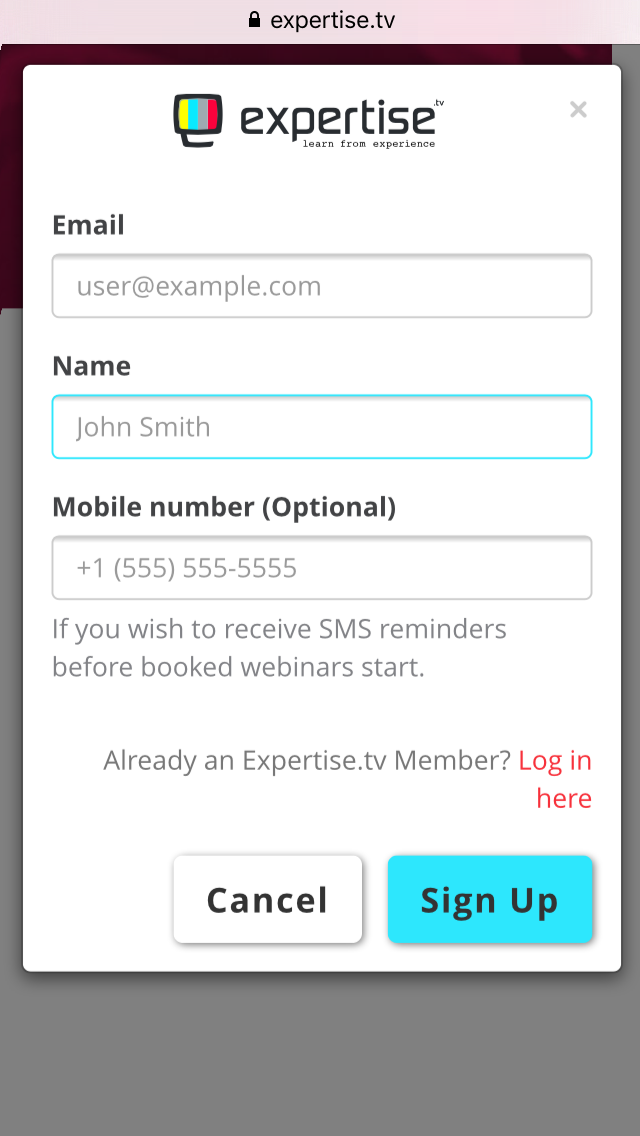Click the learn from experience tagline

click(369, 144)
